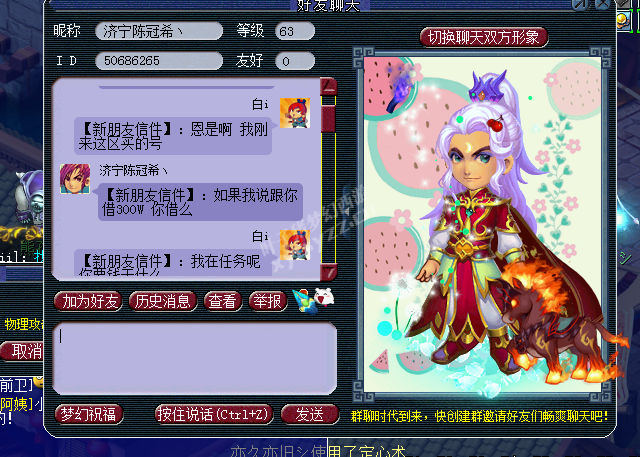Send message with 发送 button
The image size is (640, 457).
(x=310, y=415)
